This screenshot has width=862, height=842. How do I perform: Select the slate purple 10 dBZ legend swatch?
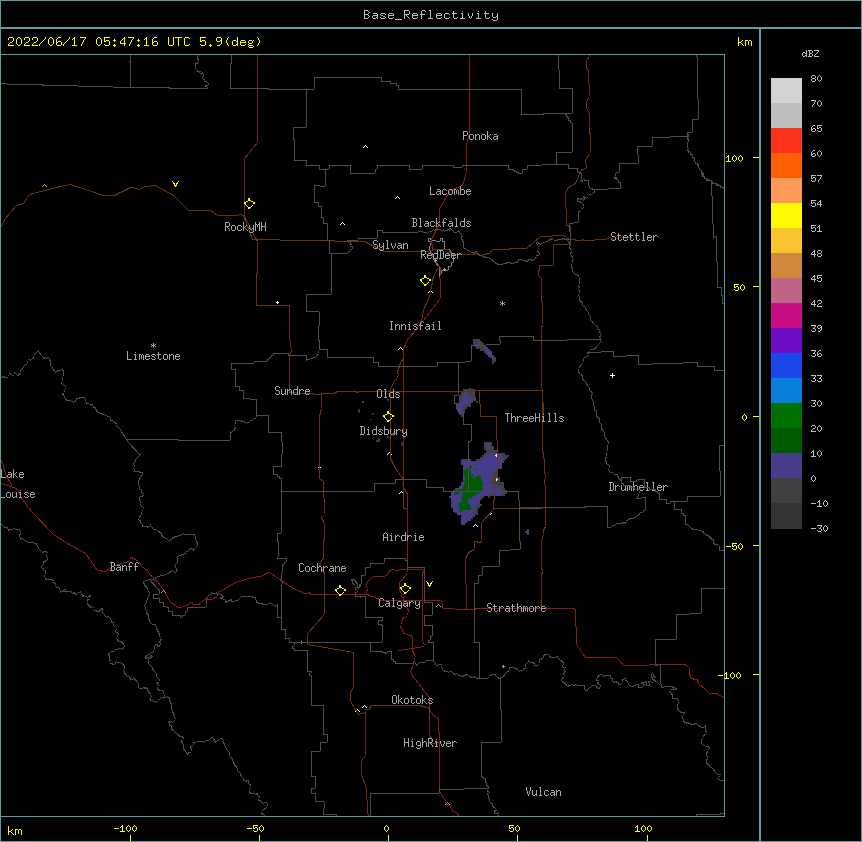tap(786, 466)
